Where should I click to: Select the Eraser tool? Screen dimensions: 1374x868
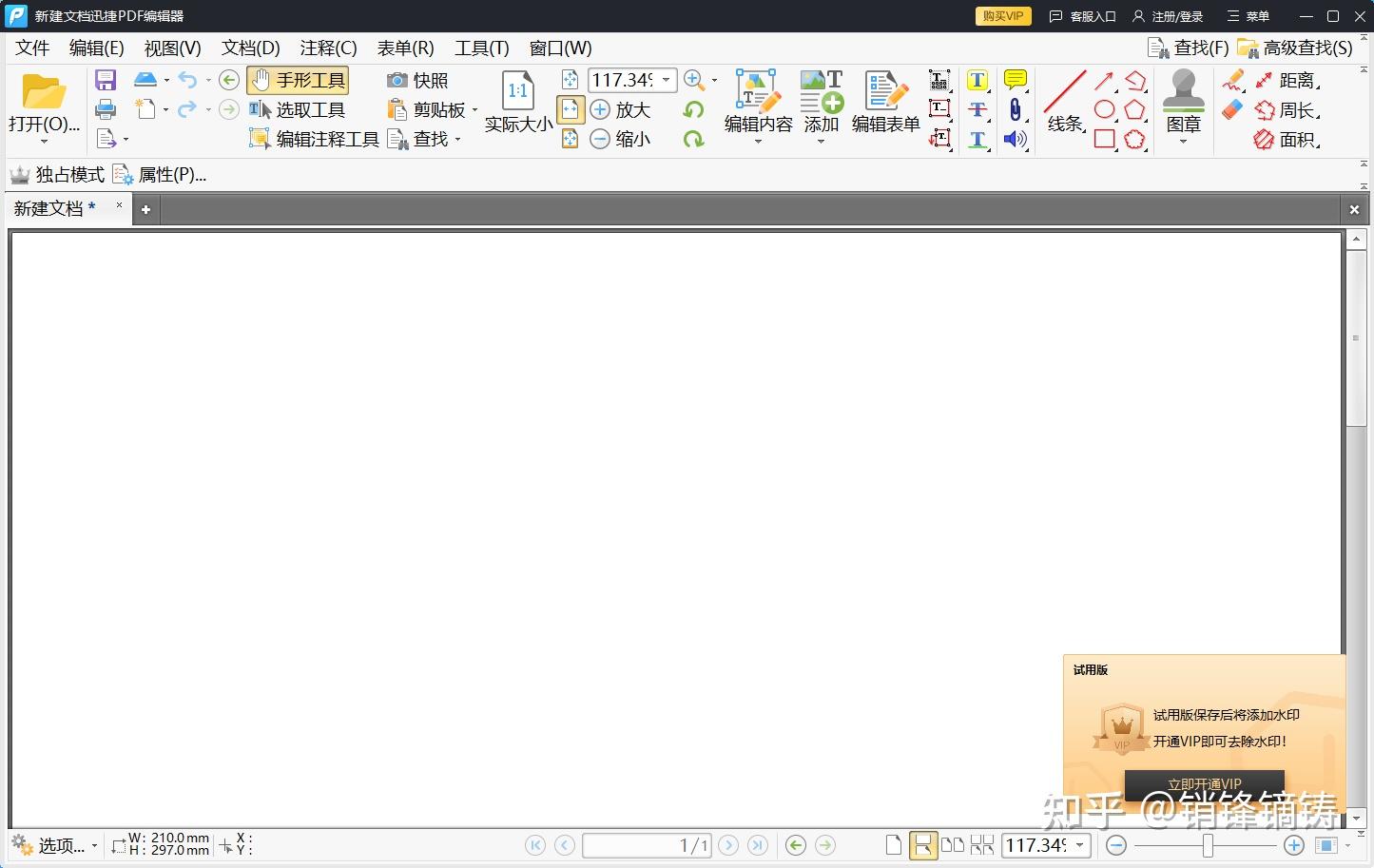coord(1232,109)
